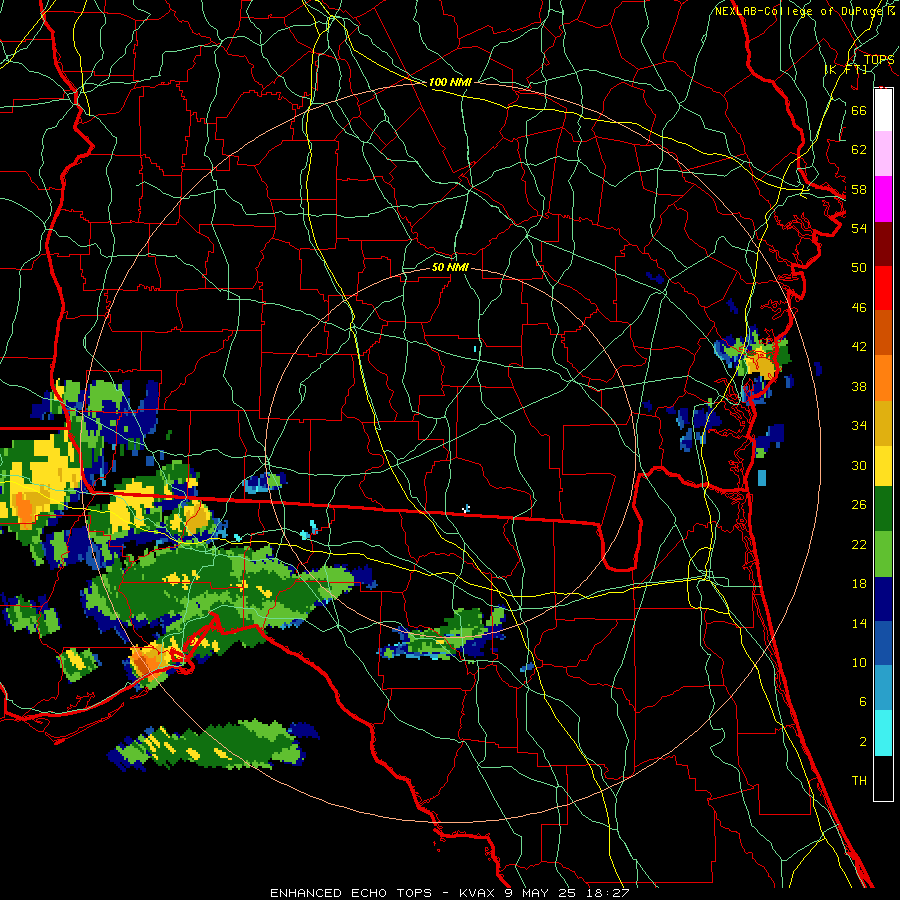
Task: Click the '18:27' timestamp at bottom
Action: click(x=607, y=893)
